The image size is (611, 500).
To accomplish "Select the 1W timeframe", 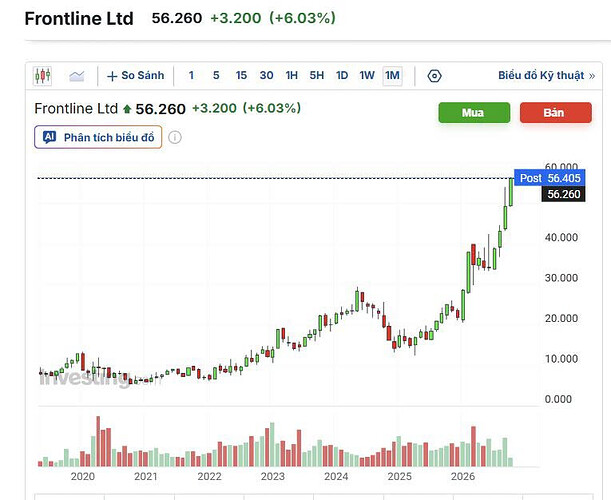I will tap(367, 76).
